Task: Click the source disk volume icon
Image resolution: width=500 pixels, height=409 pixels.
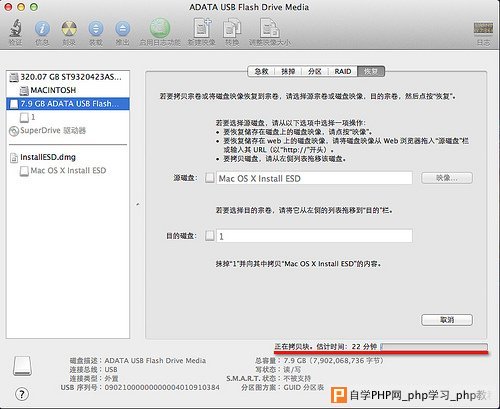Action: click(x=210, y=178)
